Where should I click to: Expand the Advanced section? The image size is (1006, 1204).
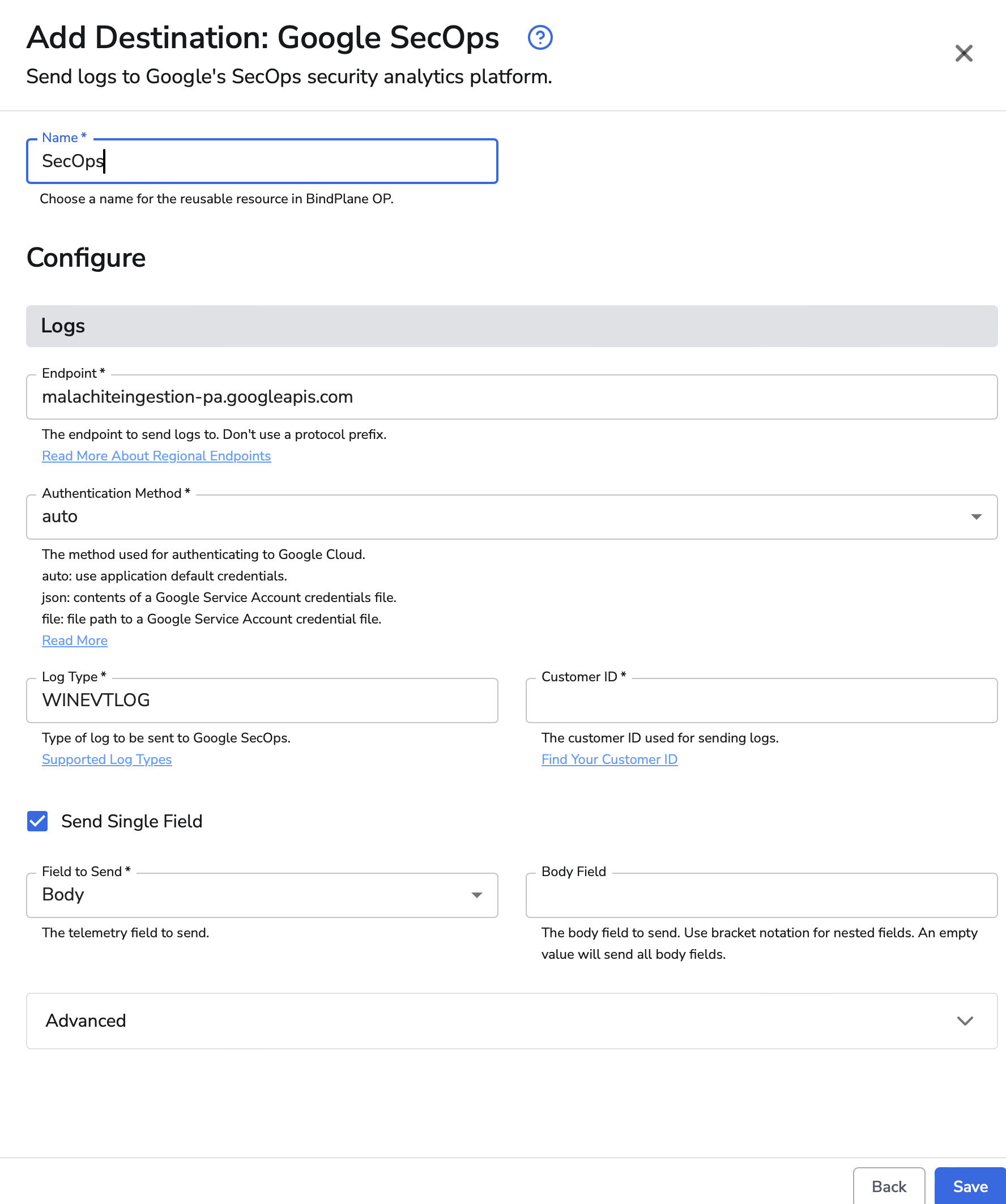[x=511, y=1021]
